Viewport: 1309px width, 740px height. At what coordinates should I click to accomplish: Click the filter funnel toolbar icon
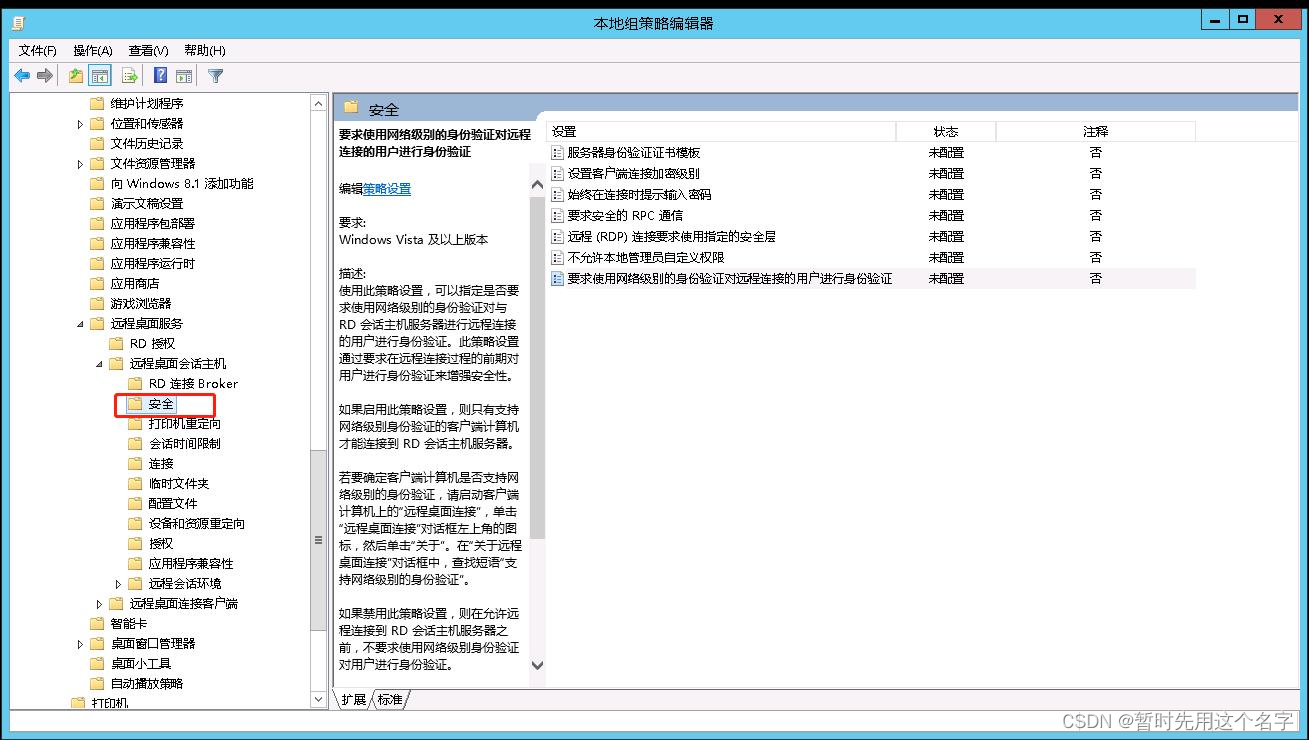click(x=214, y=75)
